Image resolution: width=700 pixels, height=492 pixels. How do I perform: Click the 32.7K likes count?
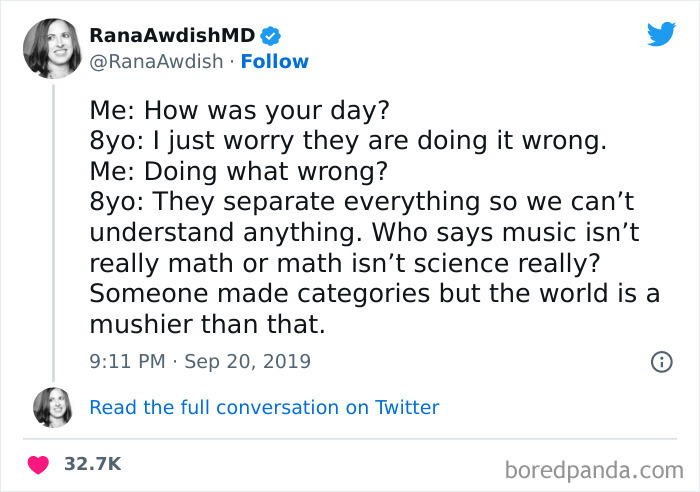coord(93,464)
